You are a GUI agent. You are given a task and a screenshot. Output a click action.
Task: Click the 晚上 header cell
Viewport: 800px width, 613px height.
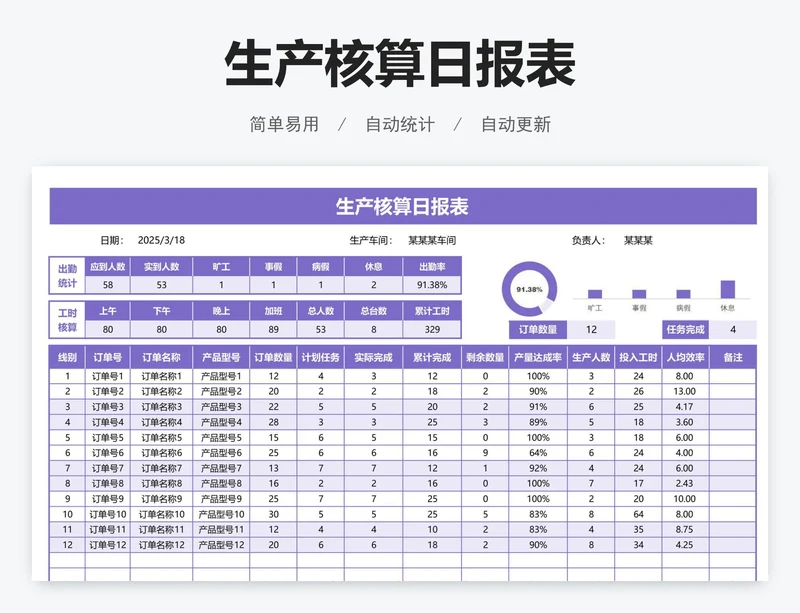pyautogui.click(x=221, y=311)
